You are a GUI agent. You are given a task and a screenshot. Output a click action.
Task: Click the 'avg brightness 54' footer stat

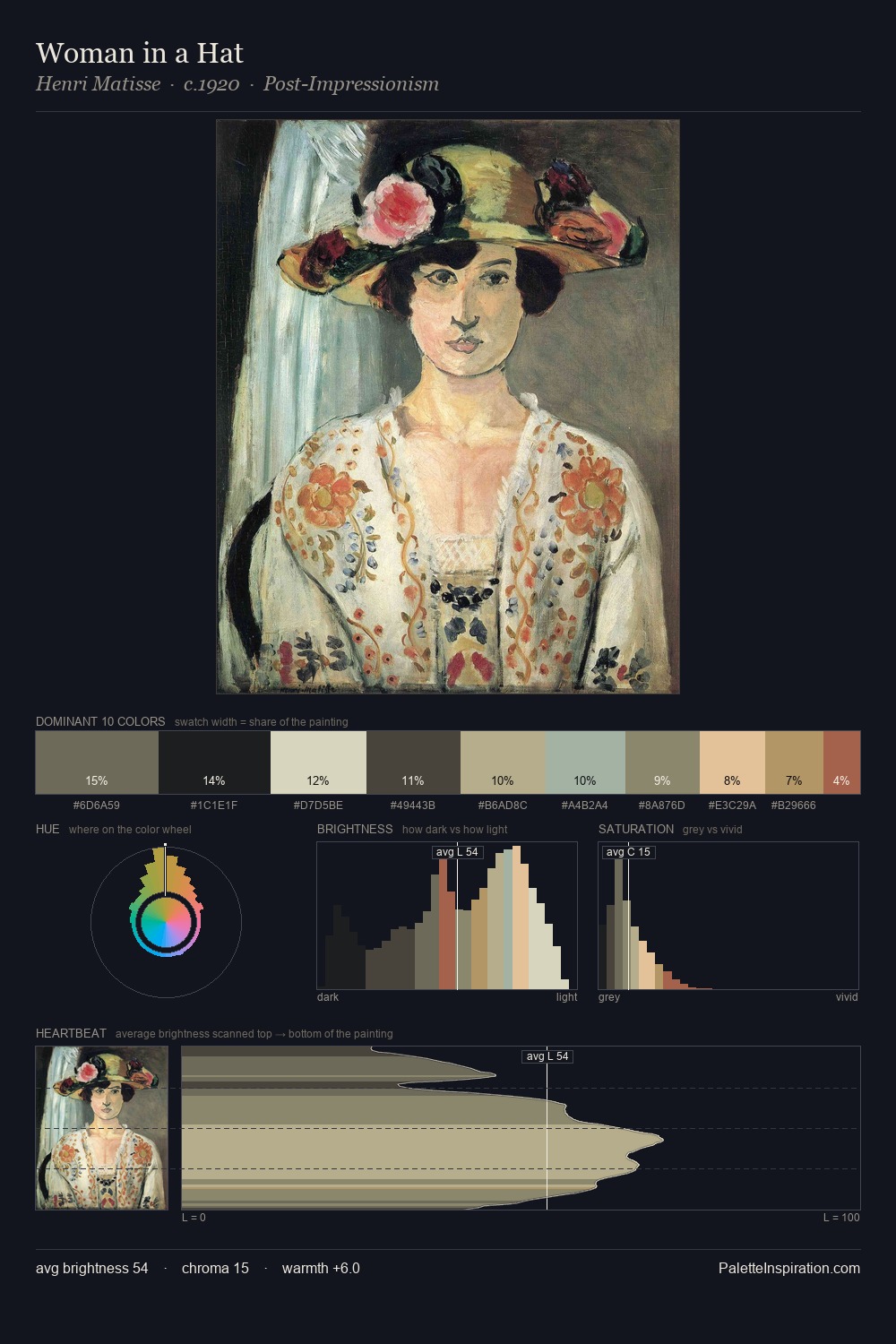tap(91, 1268)
